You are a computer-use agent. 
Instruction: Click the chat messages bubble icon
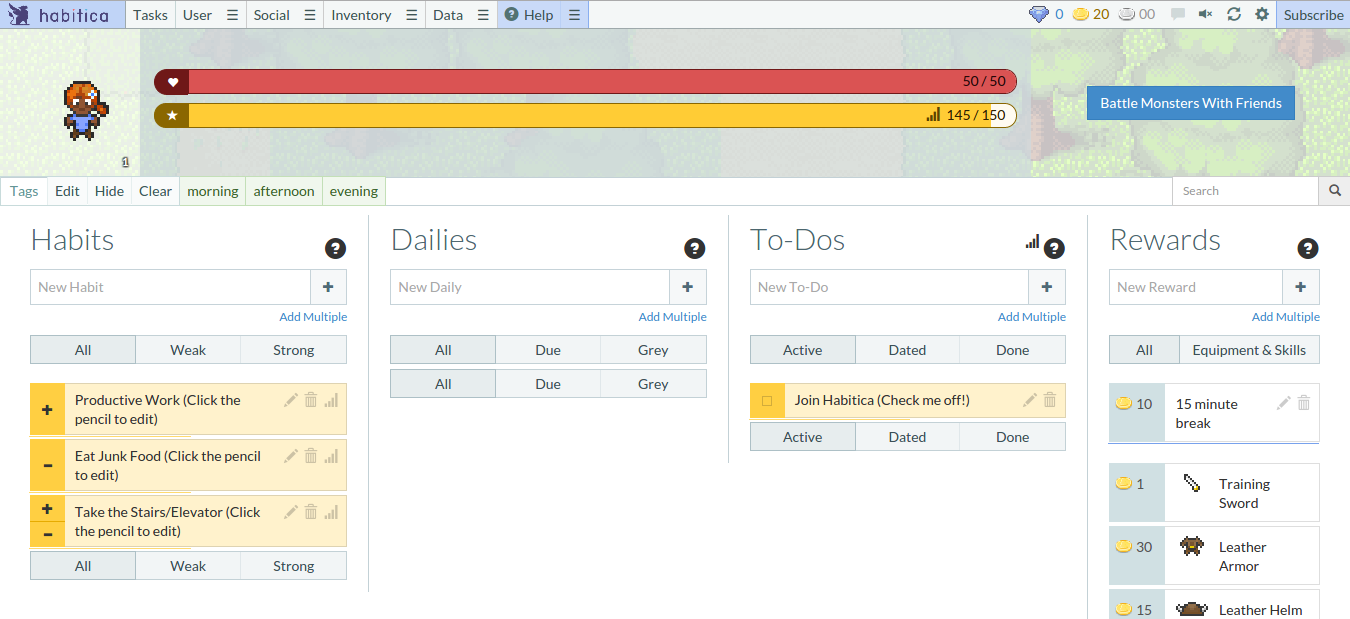click(x=1178, y=14)
